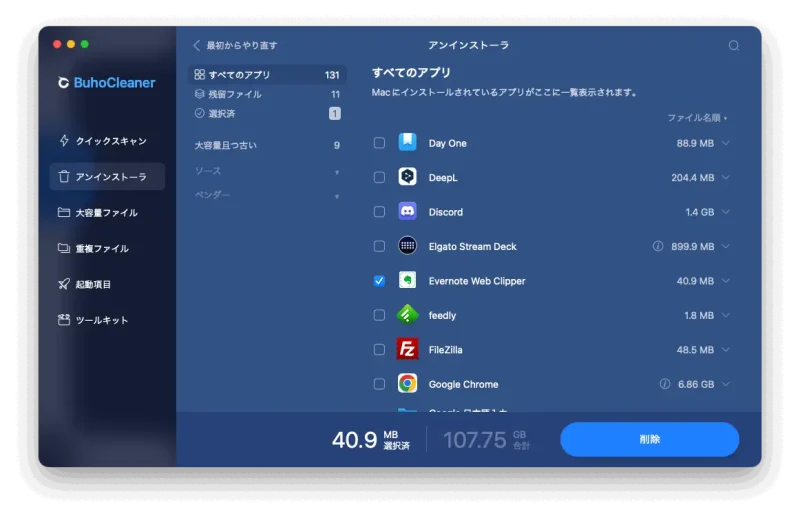Open the ファイル名順 sort dropdown
Viewport: 800px width, 518px height.
click(697, 118)
